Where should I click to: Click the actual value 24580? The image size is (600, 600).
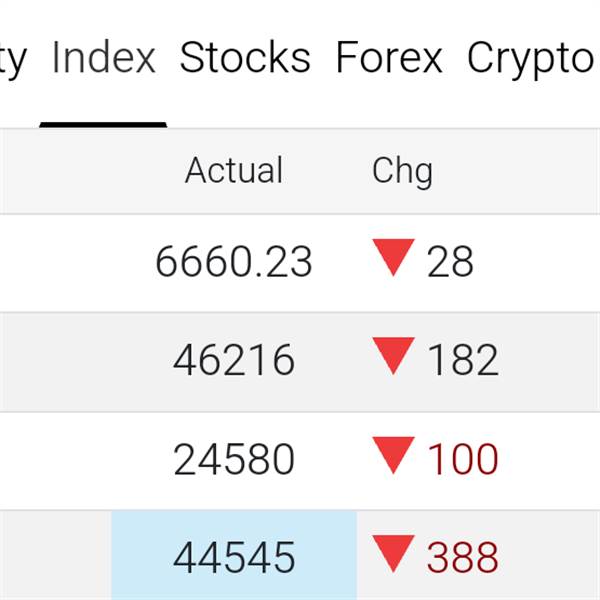point(234,459)
